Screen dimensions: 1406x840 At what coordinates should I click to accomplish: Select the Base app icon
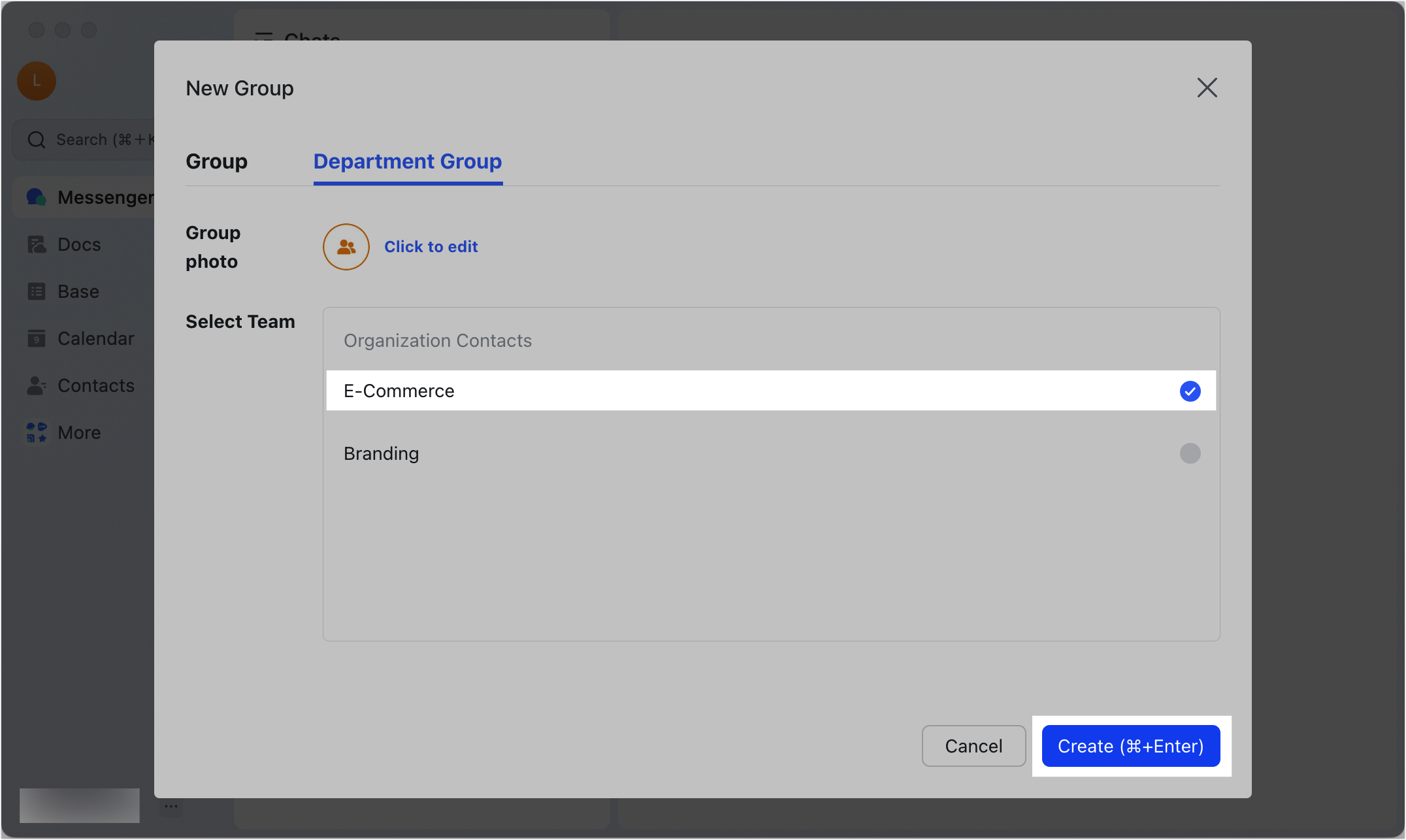(37, 291)
